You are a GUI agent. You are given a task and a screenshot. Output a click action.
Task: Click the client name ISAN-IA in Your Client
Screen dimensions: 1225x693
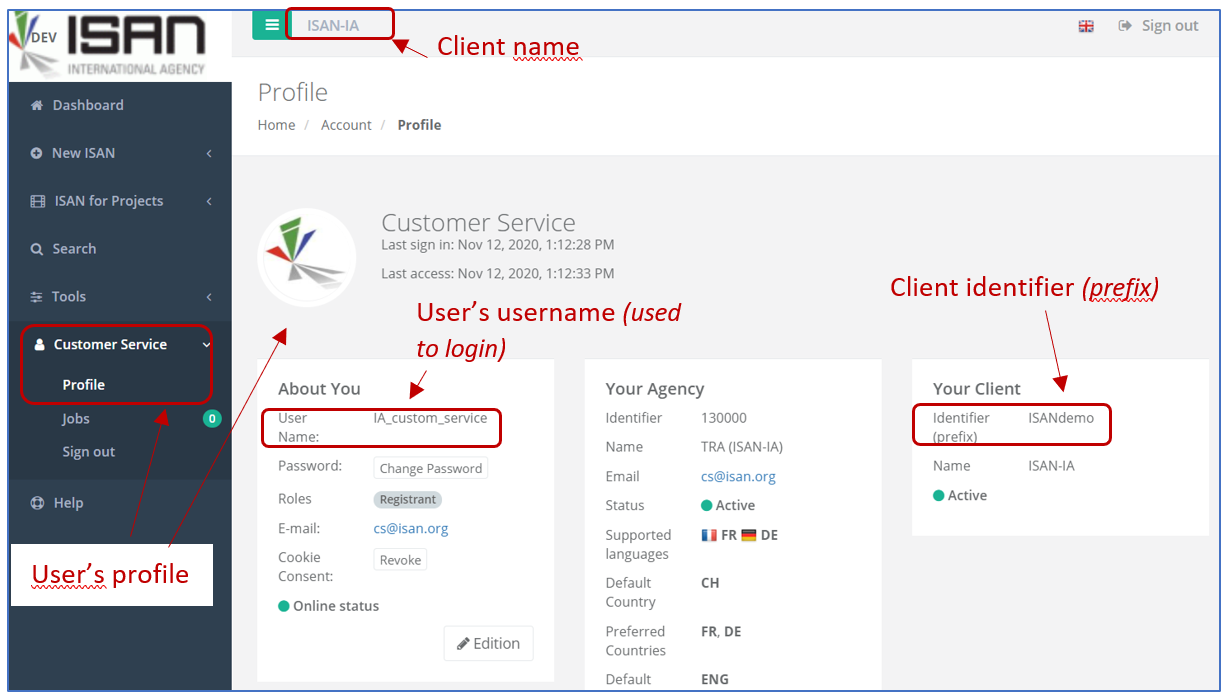point(1051,466)
